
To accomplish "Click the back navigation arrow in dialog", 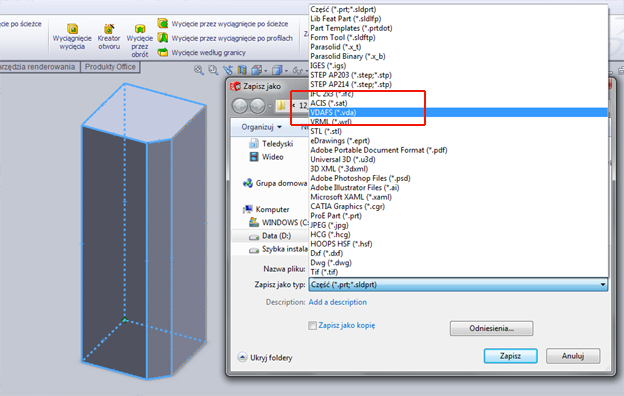I will (x=240, y=106).
